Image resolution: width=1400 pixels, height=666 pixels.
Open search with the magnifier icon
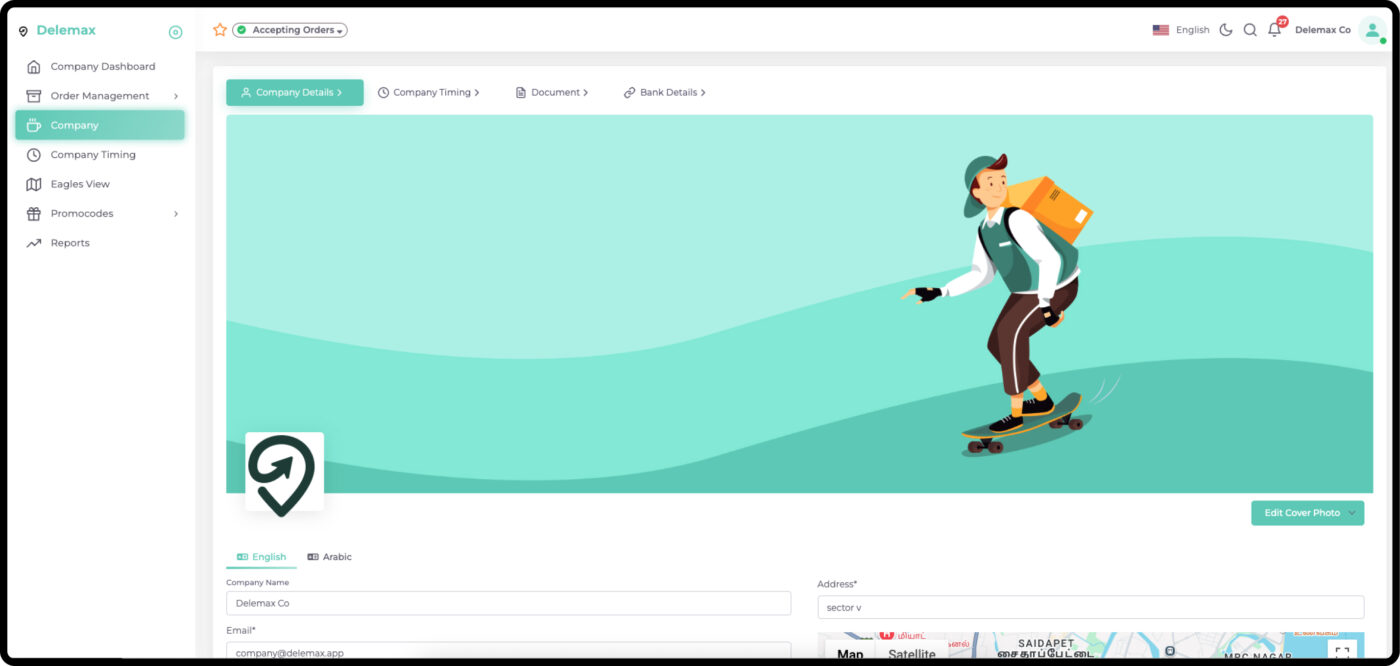click(x=1250, y=30)
